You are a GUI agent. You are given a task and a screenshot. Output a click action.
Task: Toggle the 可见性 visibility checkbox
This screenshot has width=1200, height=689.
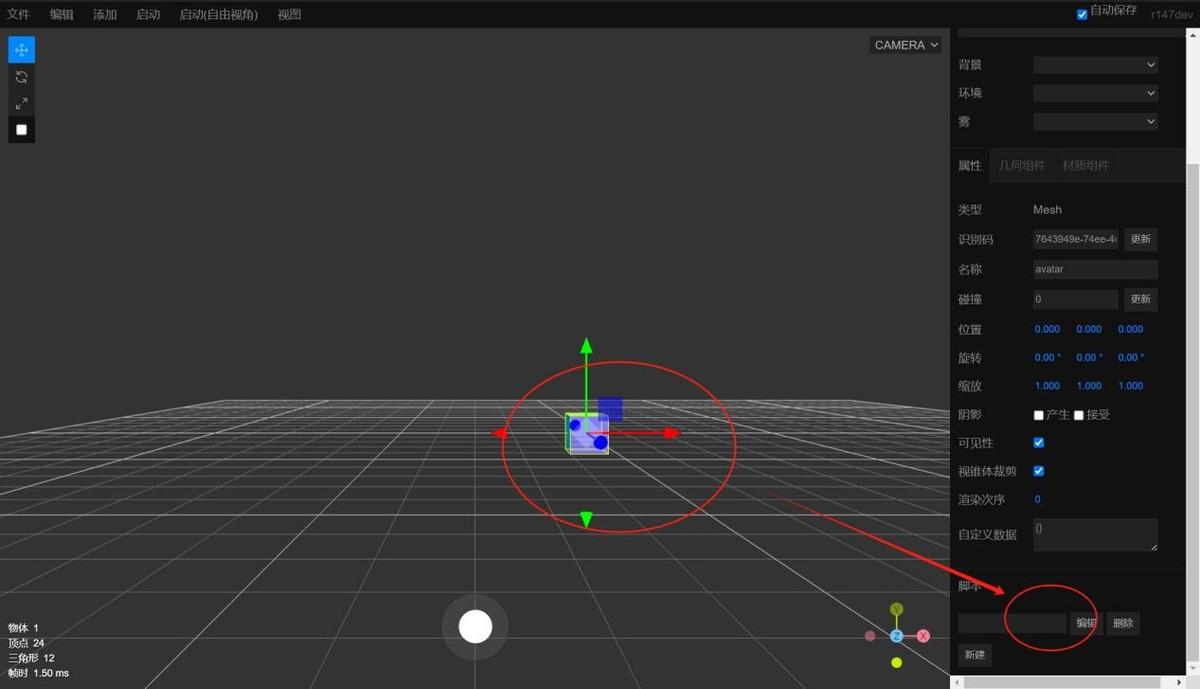(x=1039, y=442)
